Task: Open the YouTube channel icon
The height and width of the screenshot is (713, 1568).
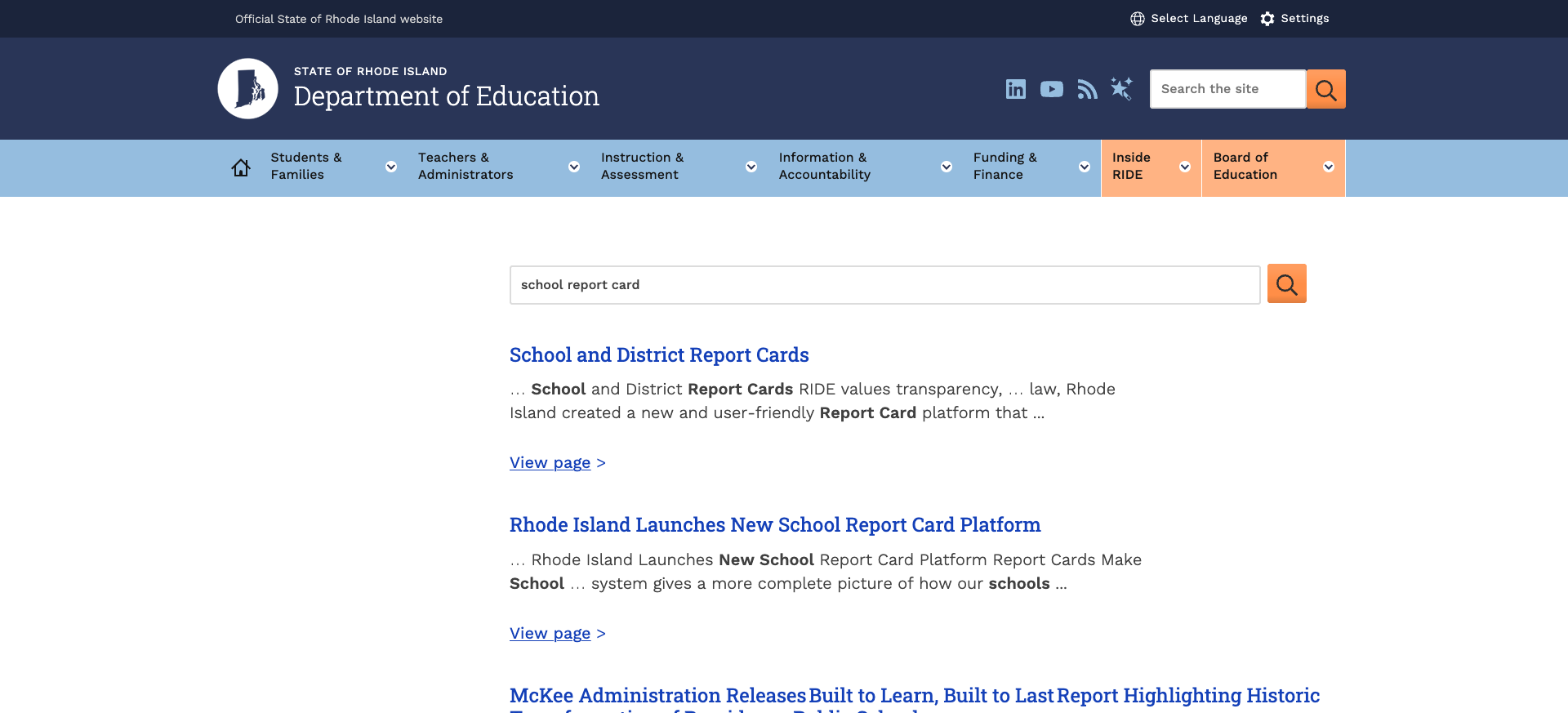Action: tap(1051, 89)
